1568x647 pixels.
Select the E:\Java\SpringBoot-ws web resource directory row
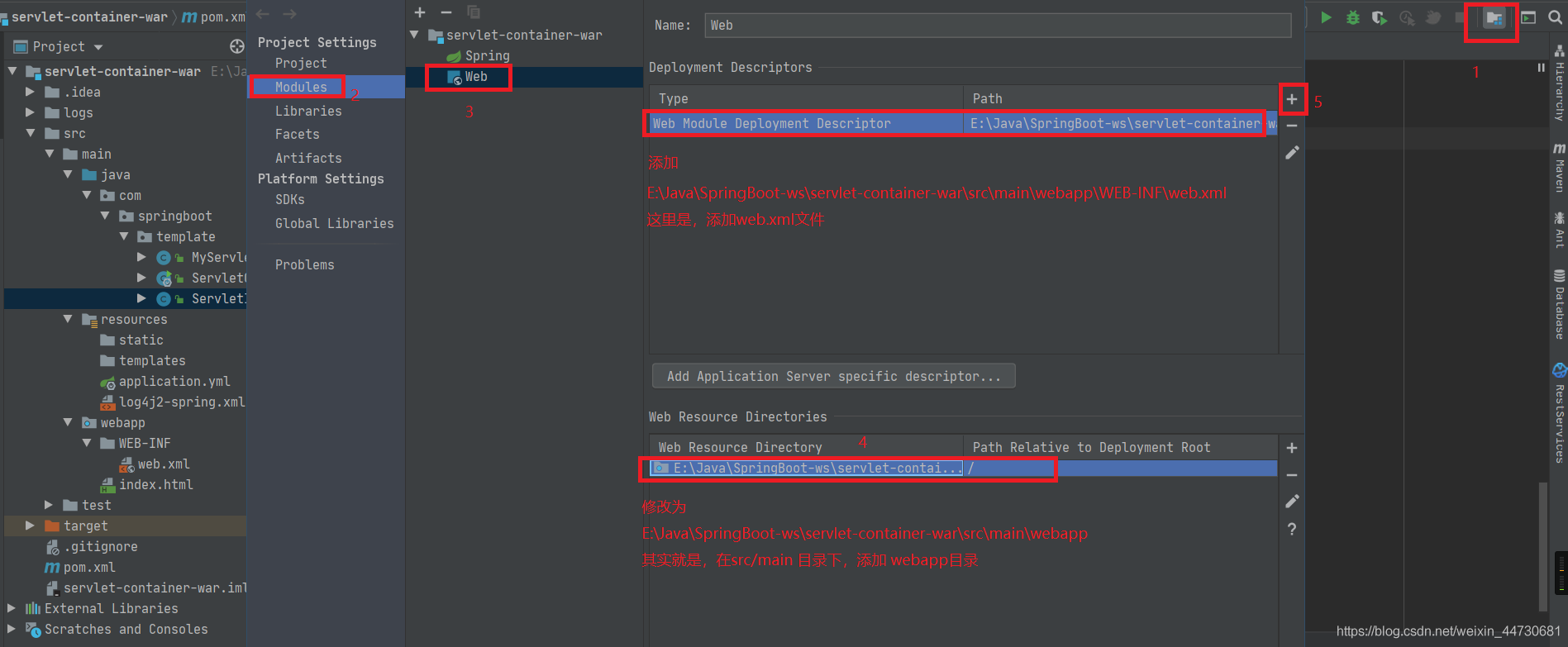pyautogui.click(x=963, y=469)
